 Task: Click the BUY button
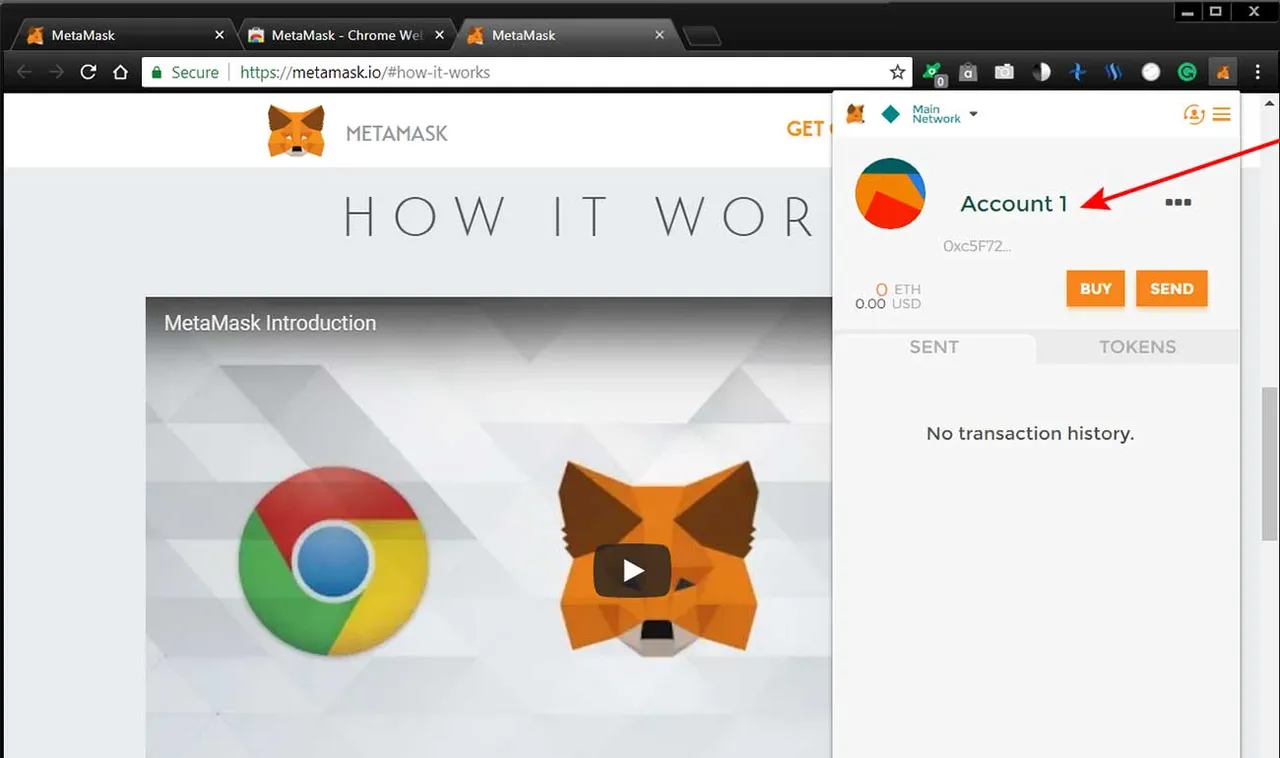pyautogui.click(x=1096, y=289)
